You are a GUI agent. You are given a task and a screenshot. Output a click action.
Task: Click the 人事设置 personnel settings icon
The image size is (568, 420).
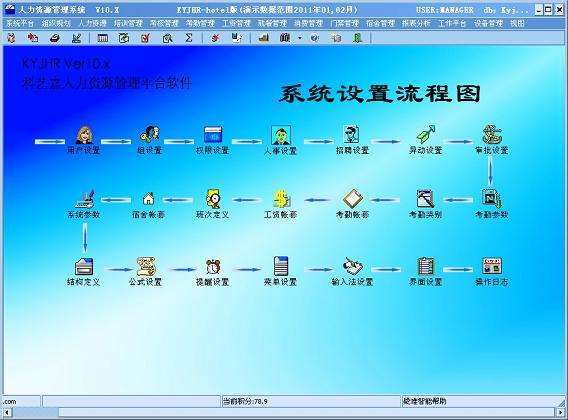pyautogui.click(x=281, y=135)
